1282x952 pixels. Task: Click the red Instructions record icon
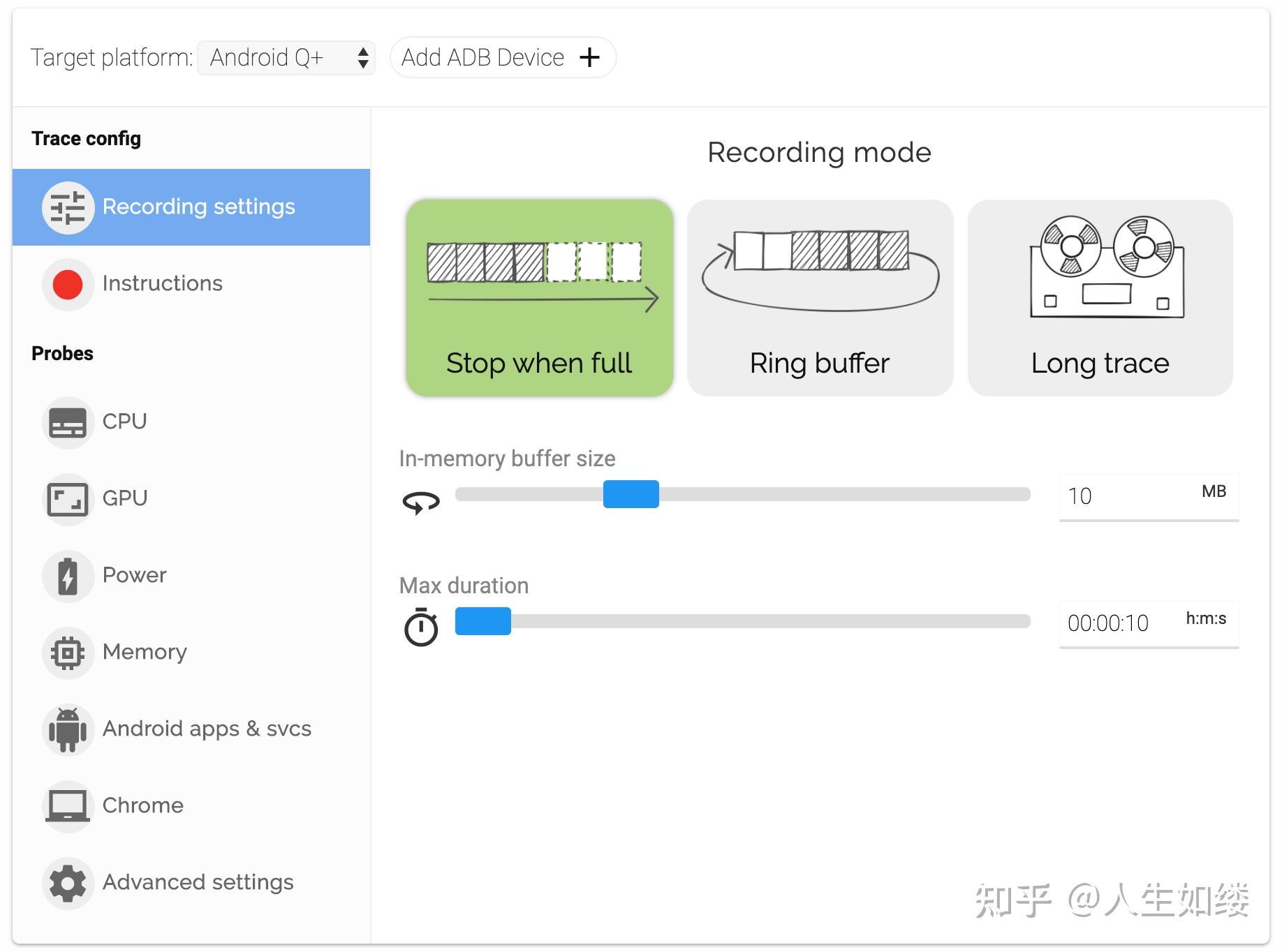point(68,284)
